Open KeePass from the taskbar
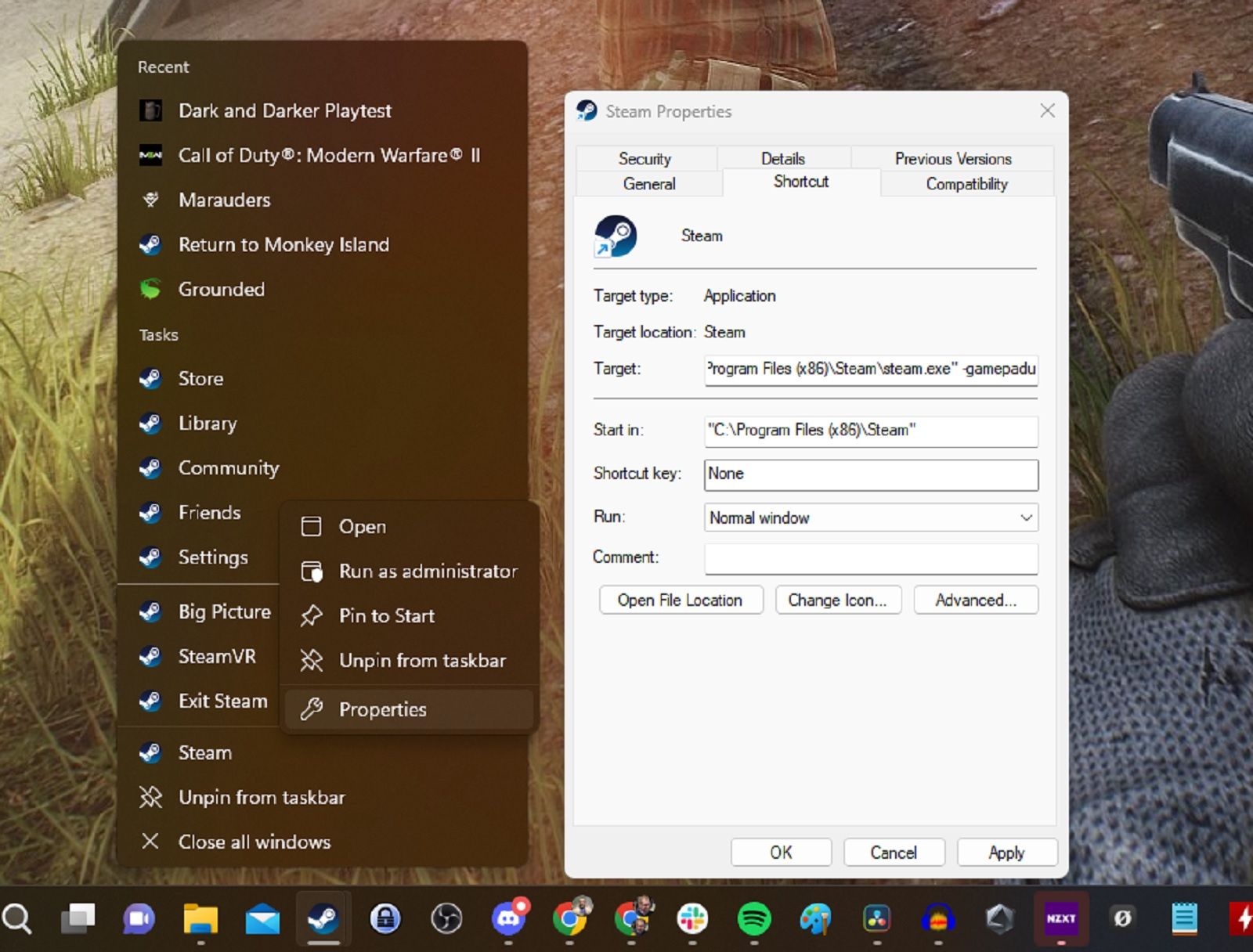Image resolution: width=1253 pixels, height=952 pixels. (x=385, y=920)
